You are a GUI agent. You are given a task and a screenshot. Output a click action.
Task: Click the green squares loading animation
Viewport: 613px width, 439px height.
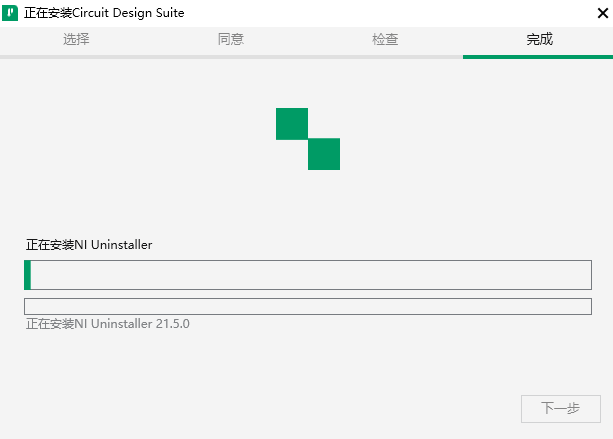point(308,139)
